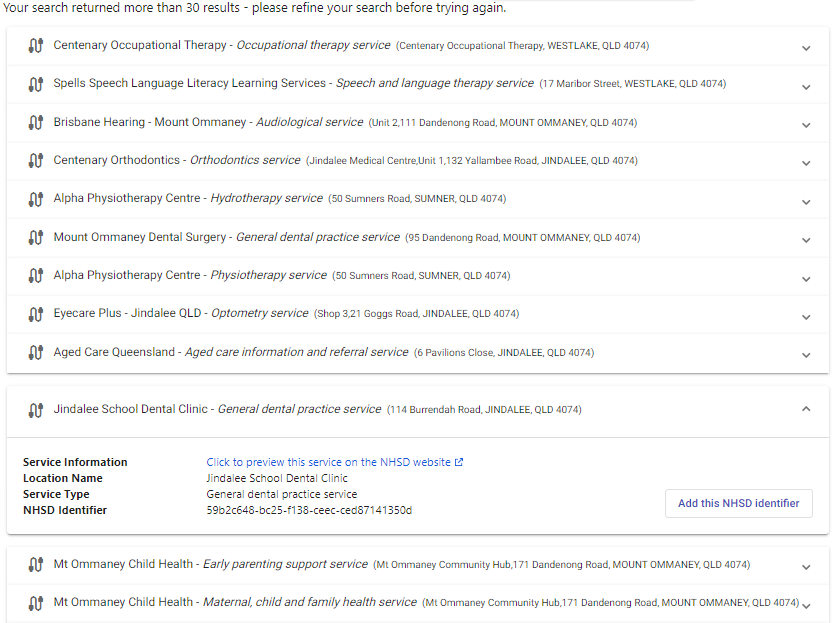
Task: Expand Mt Ommaney Early parenting support chevron
Action: pyautogui.click(x=806, y=567)
